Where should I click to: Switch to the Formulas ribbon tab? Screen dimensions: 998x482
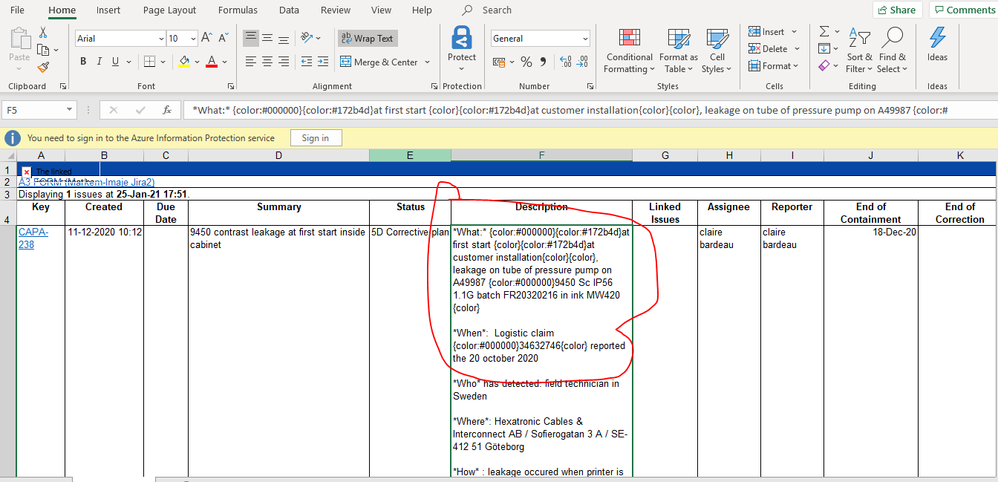coord(238,10)
